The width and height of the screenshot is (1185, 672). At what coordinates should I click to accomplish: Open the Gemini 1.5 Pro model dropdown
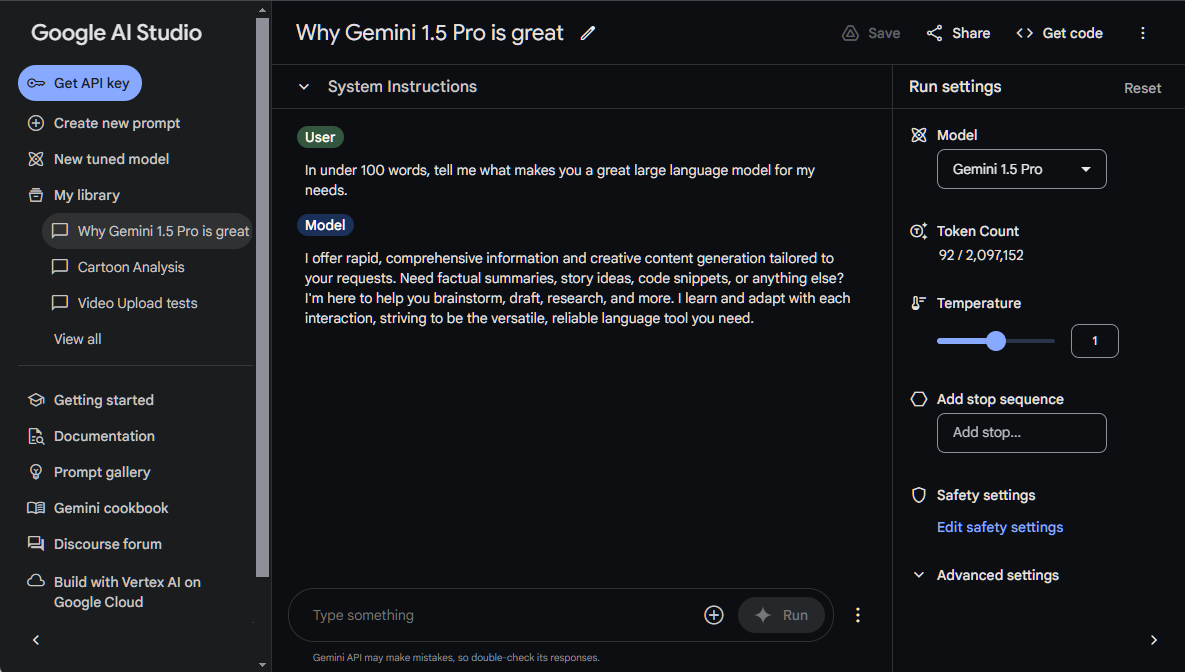[x=1021, y=169]
